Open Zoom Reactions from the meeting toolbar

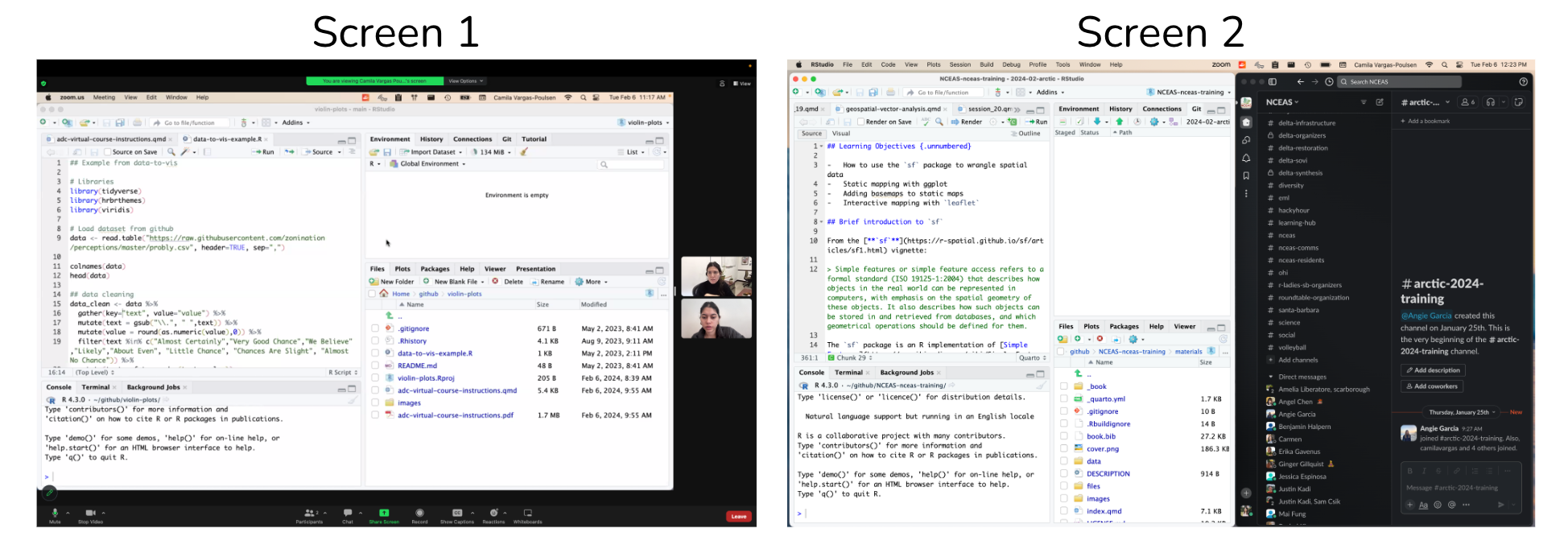click(x=493, y=513)
